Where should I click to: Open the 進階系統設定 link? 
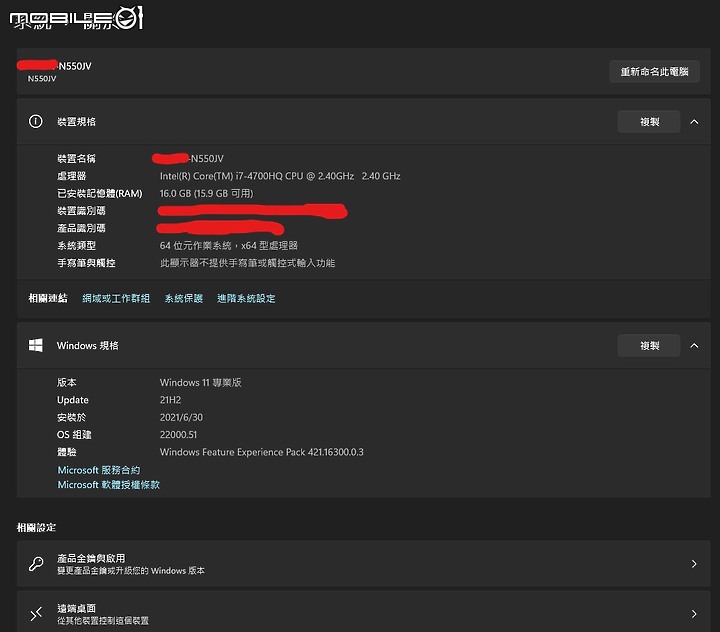pos(246,299)
